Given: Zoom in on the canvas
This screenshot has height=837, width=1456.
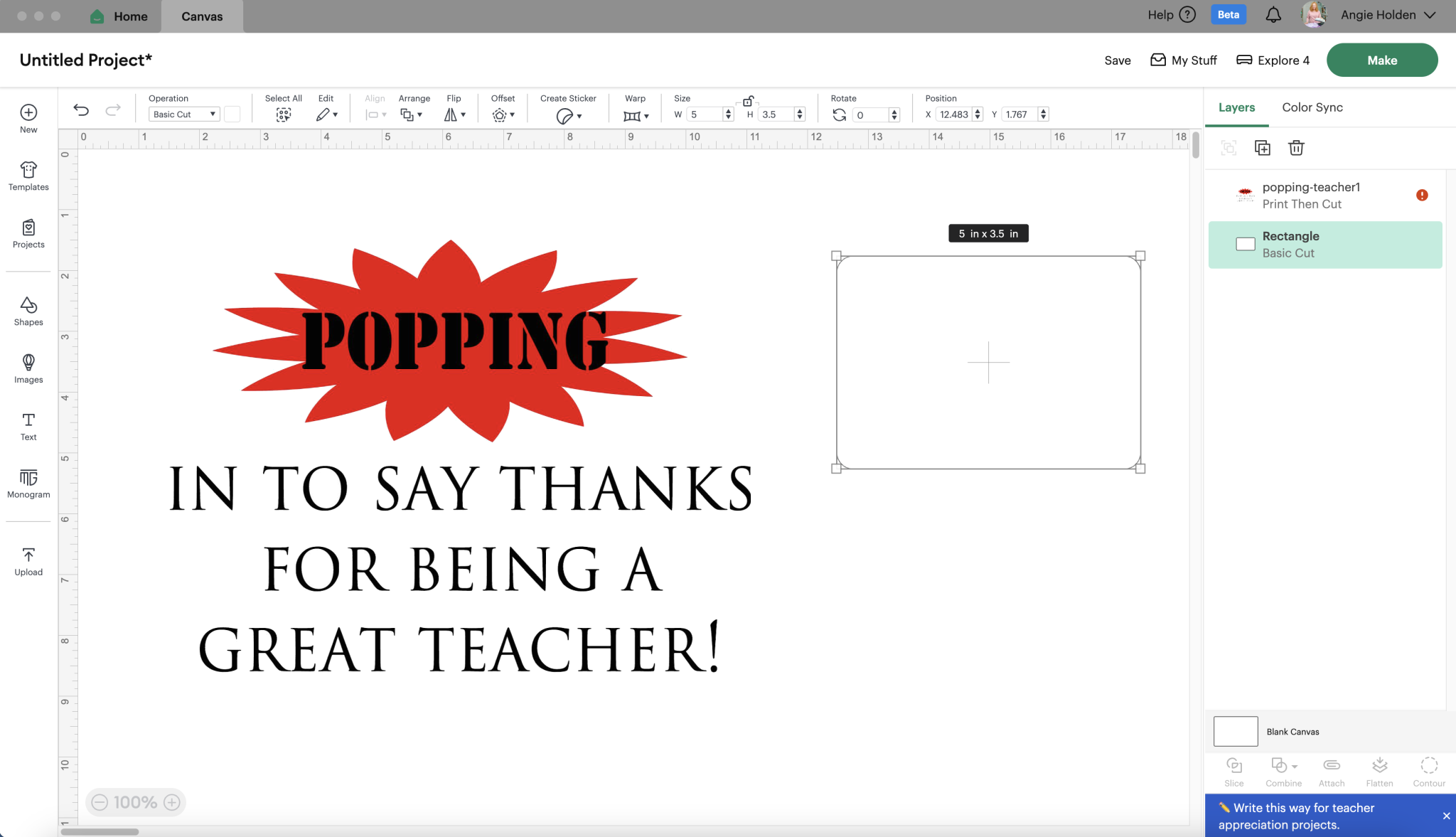Looking at the screenshot, I should tap(172, 802).
